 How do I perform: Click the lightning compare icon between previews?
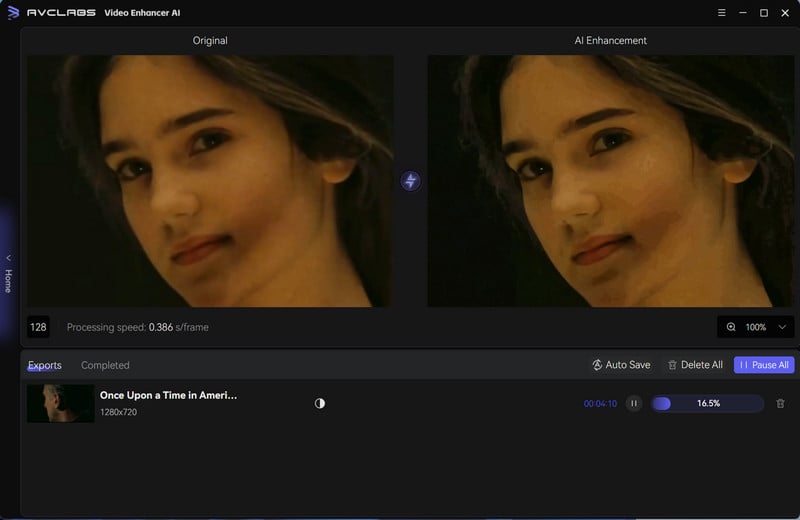[411, 181]
